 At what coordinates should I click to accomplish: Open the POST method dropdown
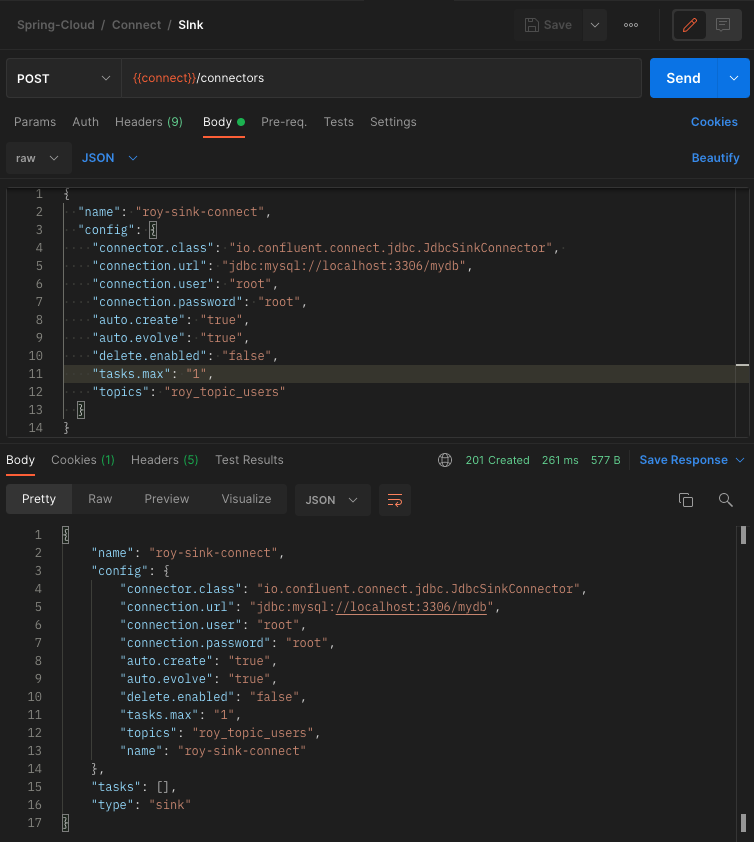[63, 78]
